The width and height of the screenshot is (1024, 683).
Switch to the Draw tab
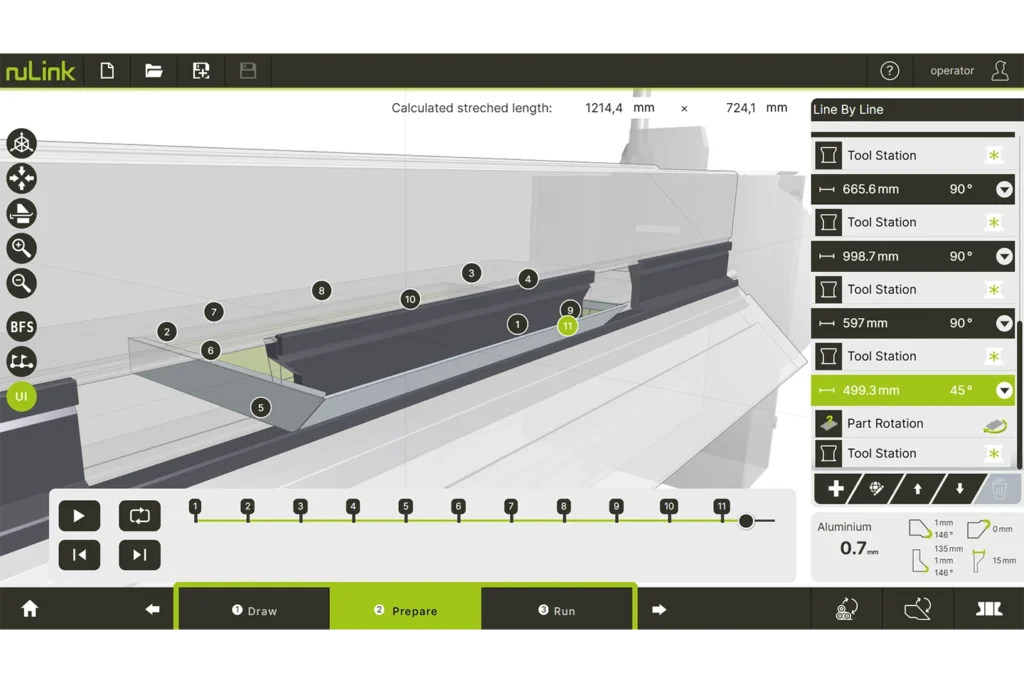254,610
